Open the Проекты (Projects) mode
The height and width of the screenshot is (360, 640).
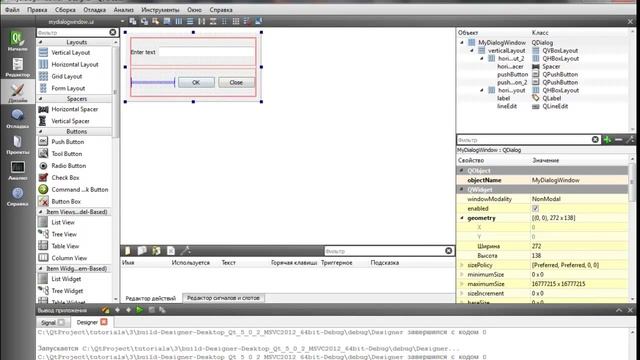pyautogui.click(x=17, y=144)
